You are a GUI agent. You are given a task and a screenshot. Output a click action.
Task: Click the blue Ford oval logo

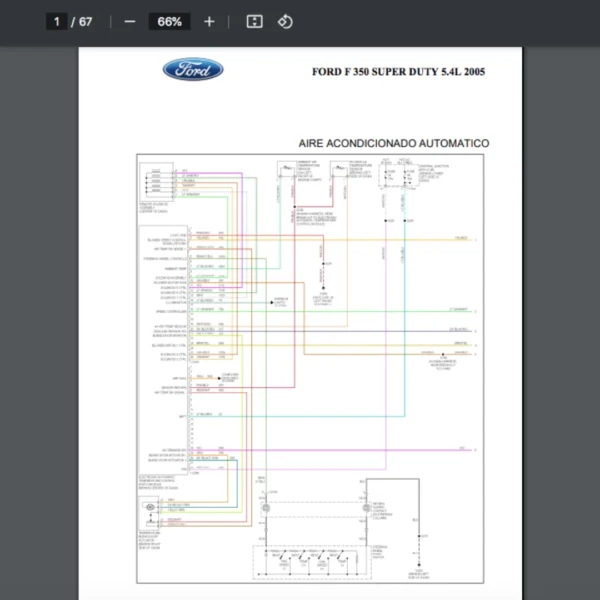(x=193, y=70)
